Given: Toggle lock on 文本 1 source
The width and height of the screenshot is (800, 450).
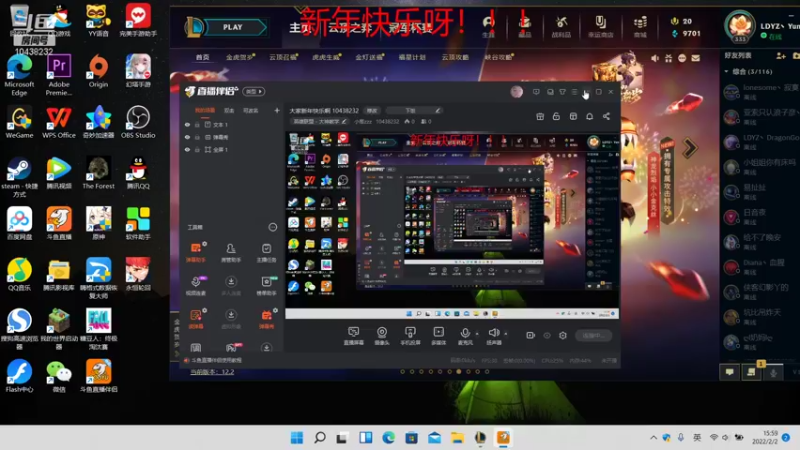Looking at the screenshot, I should [x=197, y=124].
